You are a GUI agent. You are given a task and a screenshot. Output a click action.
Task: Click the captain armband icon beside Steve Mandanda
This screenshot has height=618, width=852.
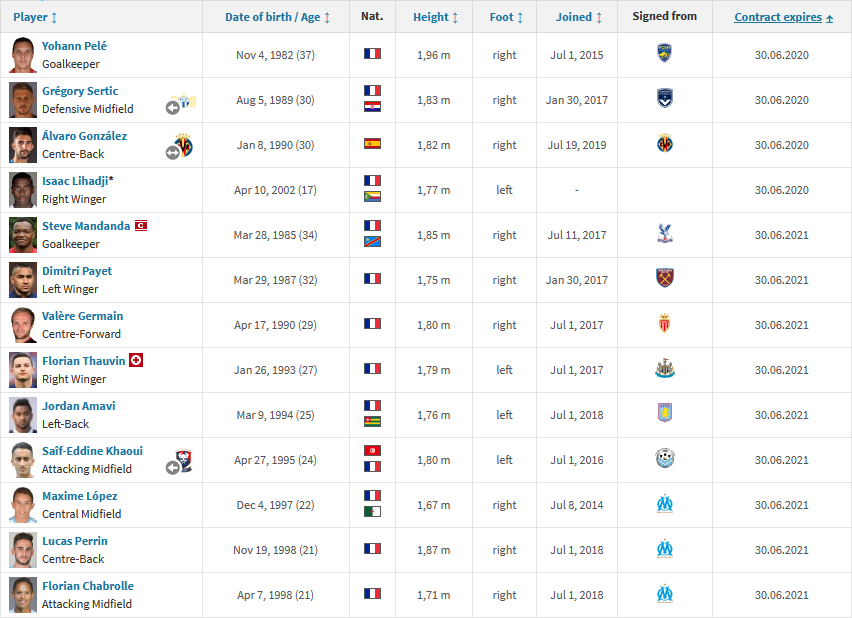pos(141,226)
